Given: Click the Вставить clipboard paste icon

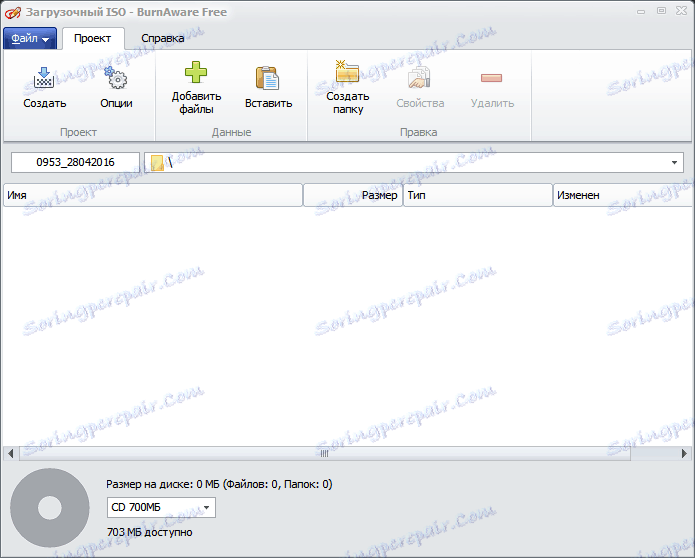Looking at the screenshot, I should point(268,78).
